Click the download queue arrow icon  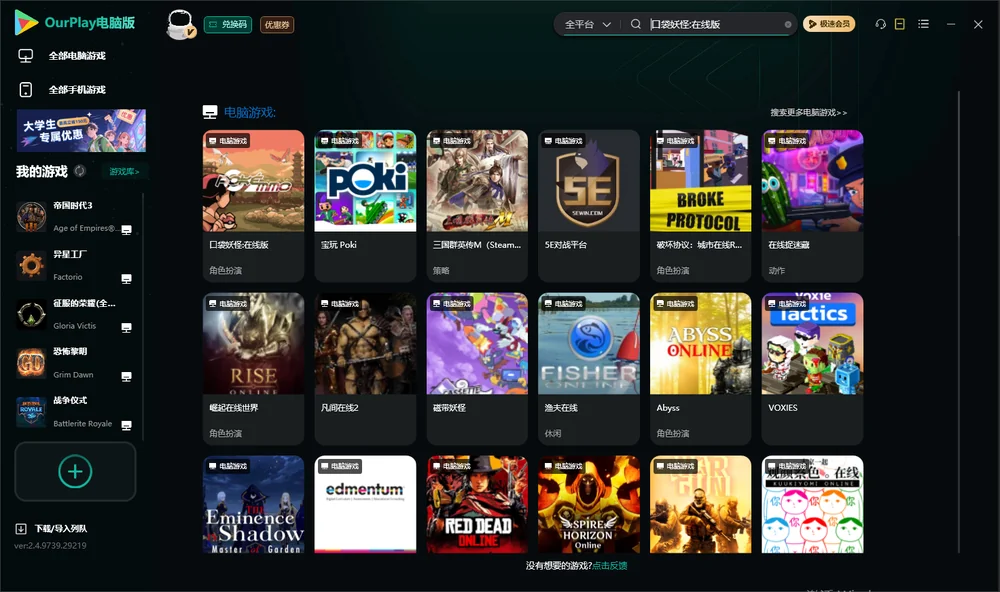coord(21,528)
